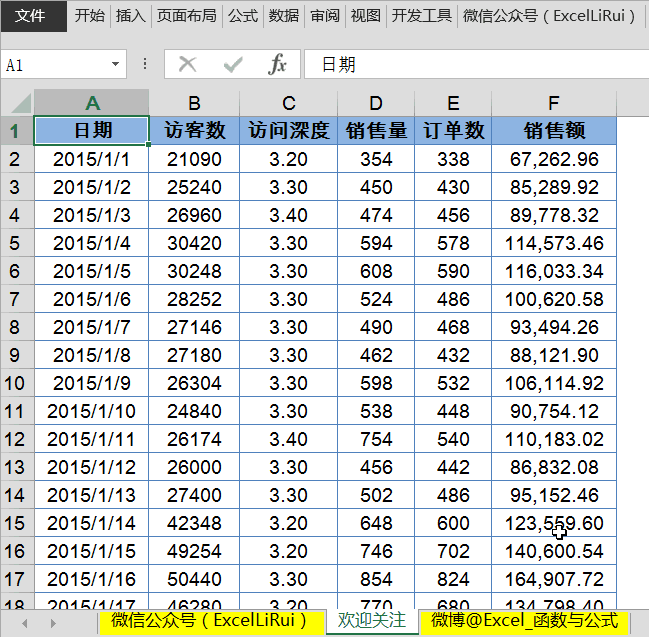Switch to the 插入 ribbon tab
This screenshot has height=637, width=649.
click(x=131, y=16)
